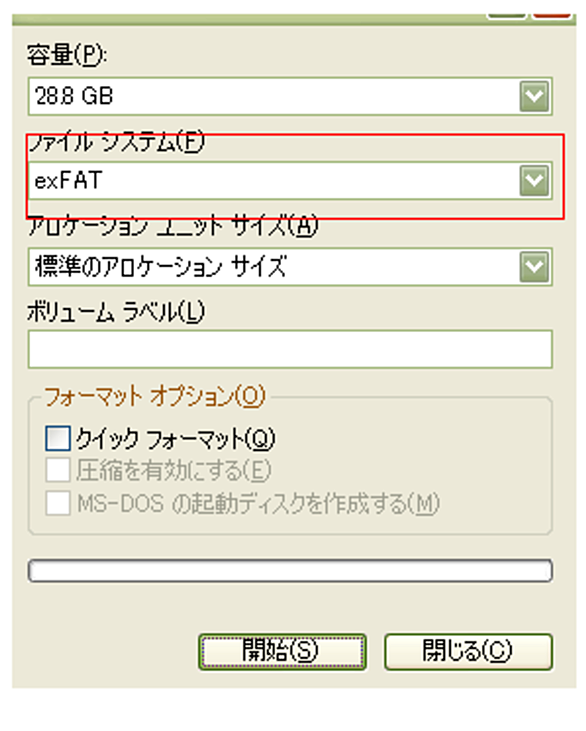The image size is (586, 731).
Task: Click the format progress bar
Action: pos(290,571)
